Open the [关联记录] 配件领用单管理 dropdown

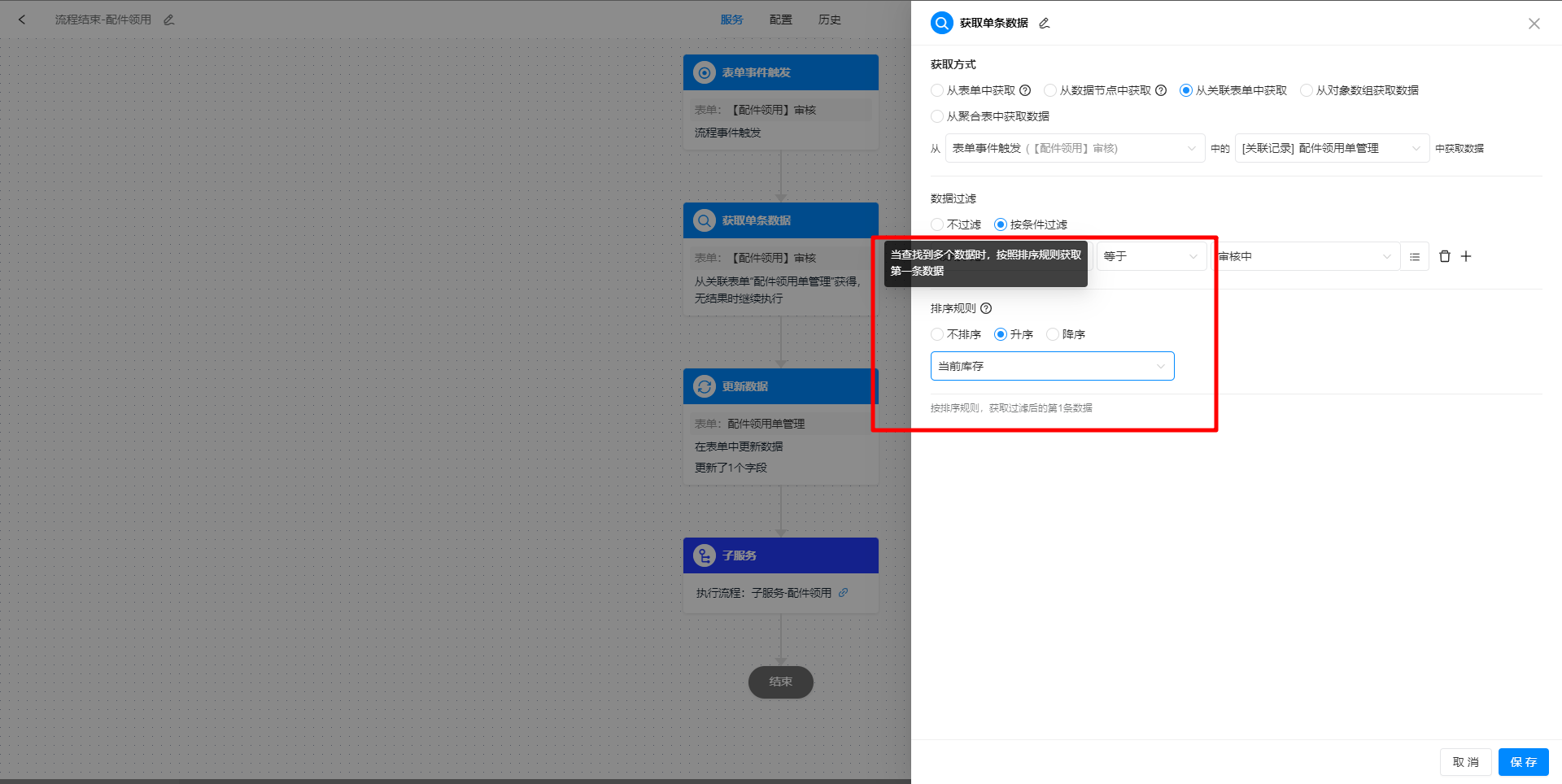click(1331, 148)
